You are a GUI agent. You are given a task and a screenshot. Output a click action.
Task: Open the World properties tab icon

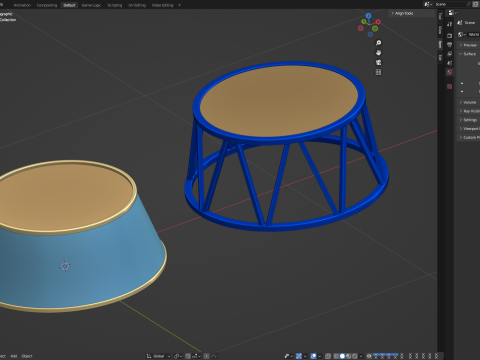pos(450,72)
